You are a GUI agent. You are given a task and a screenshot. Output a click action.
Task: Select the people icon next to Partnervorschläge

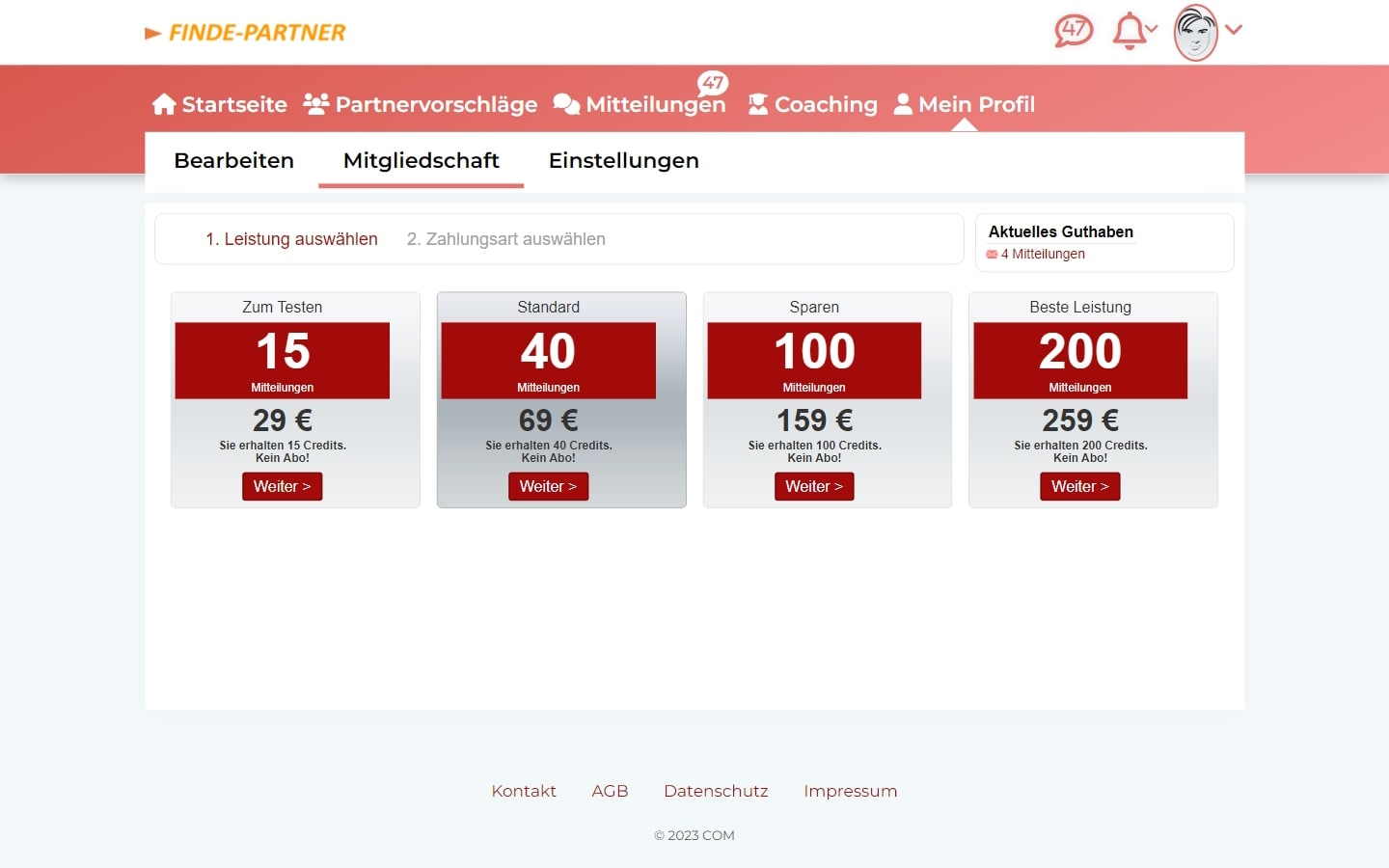[x=315, y=103]
